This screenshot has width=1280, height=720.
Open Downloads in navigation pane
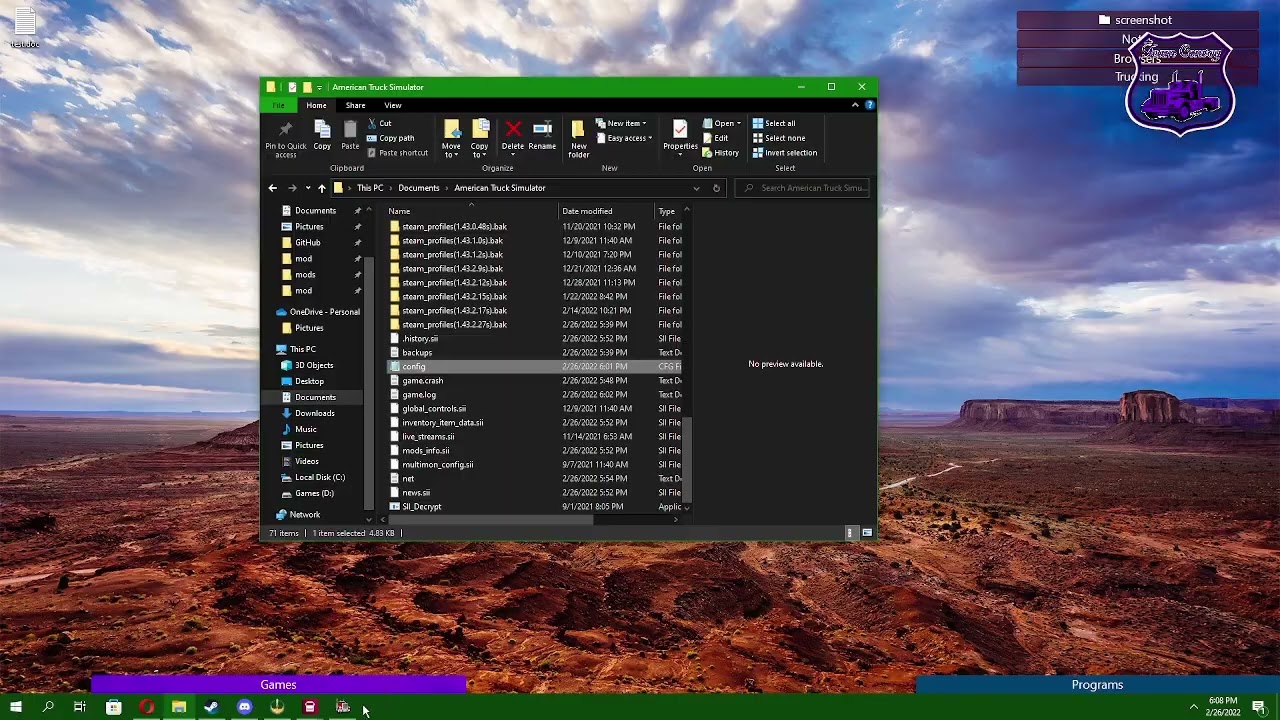pyautogui.click(x=315, y=413)
